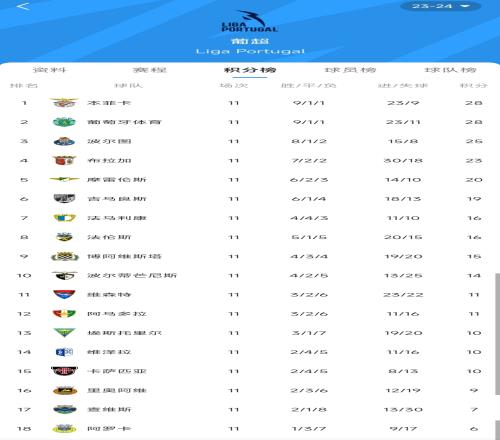
Task: Click the 里奥阿维 team badge
Action: (64, 390)
